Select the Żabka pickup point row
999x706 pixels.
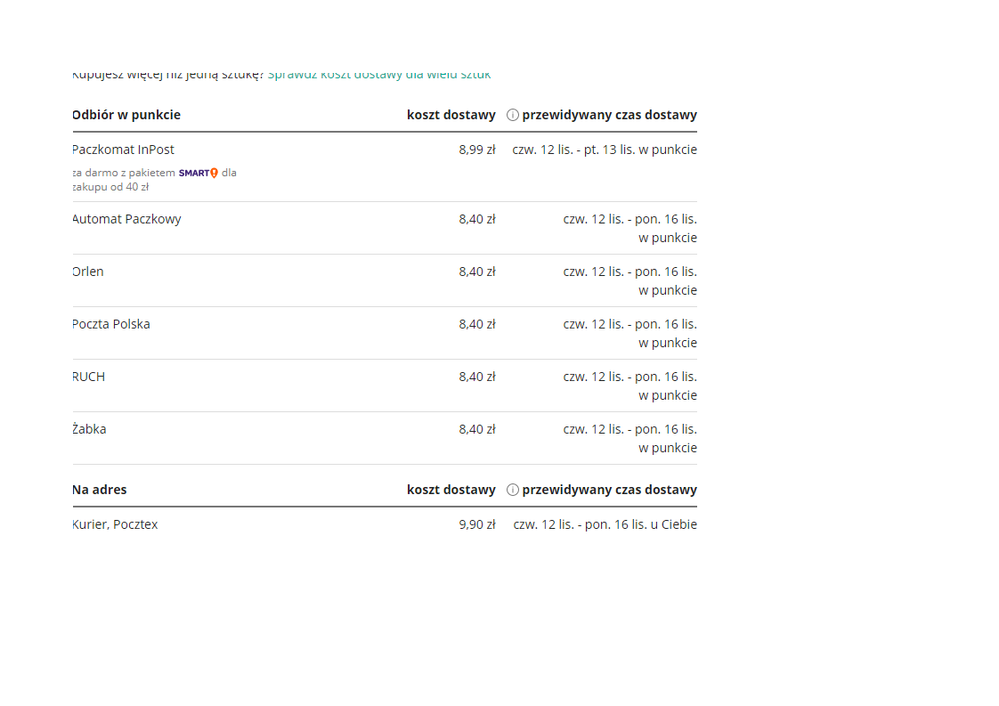point(90,429)
